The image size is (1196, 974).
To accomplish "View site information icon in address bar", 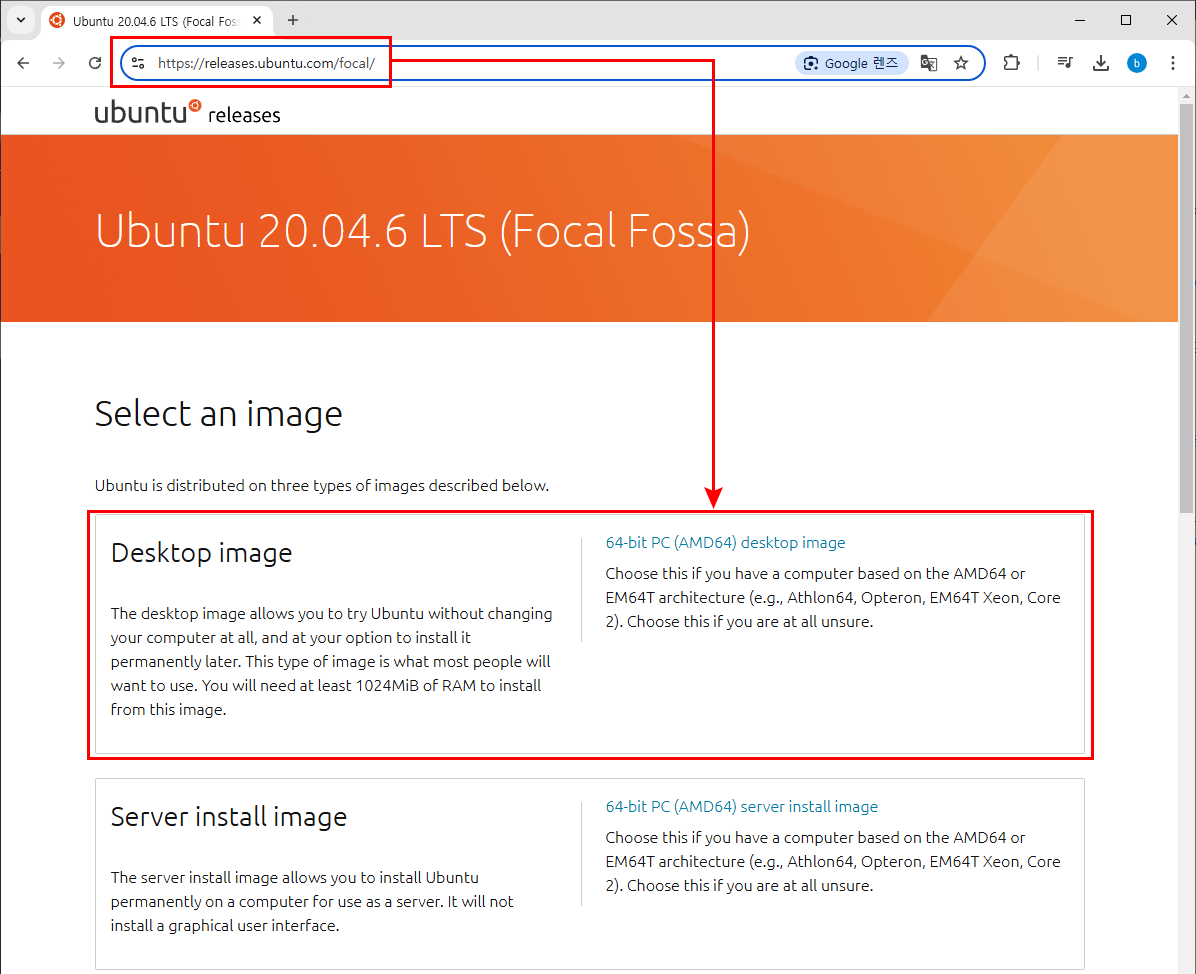I will pos(138,63).
